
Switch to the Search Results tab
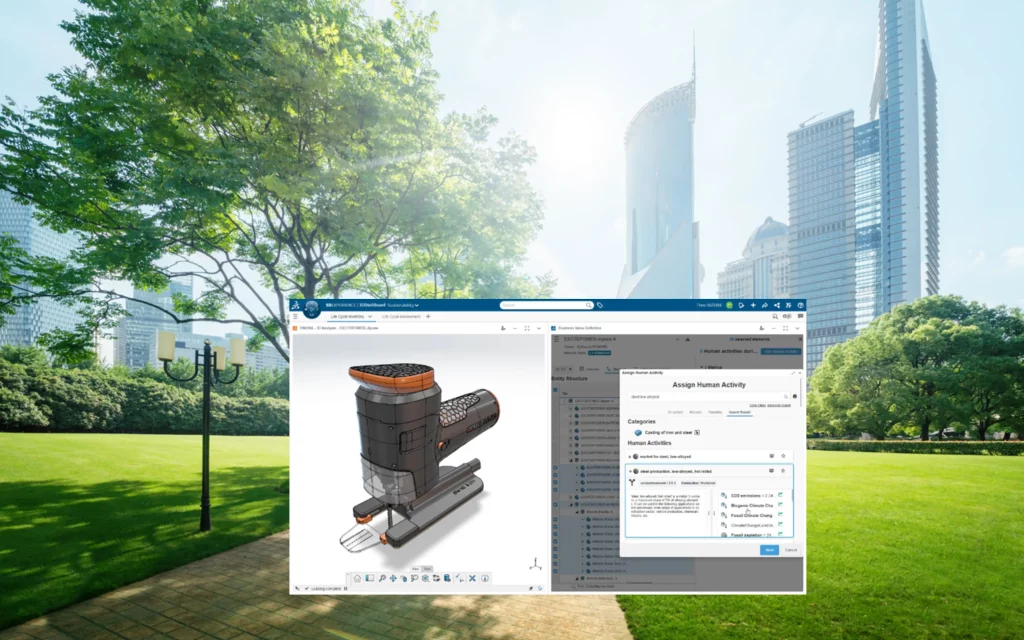[739, 412]
